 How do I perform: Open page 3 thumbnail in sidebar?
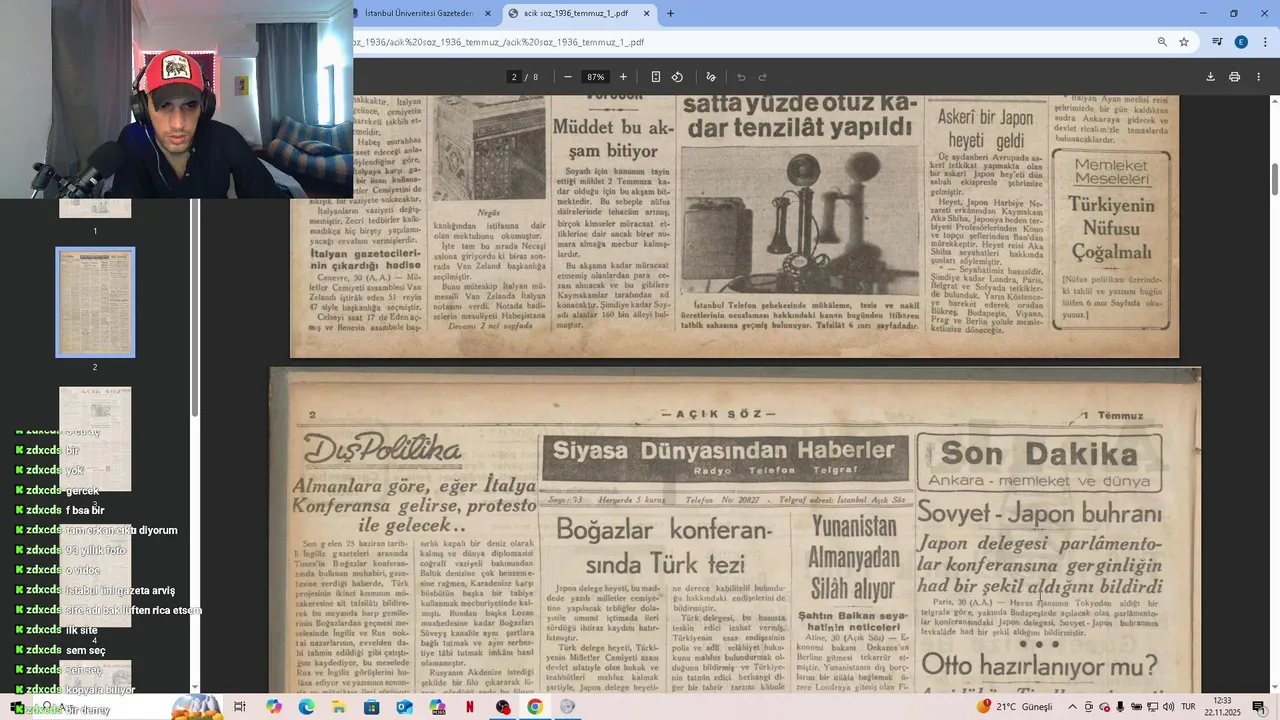95,440
